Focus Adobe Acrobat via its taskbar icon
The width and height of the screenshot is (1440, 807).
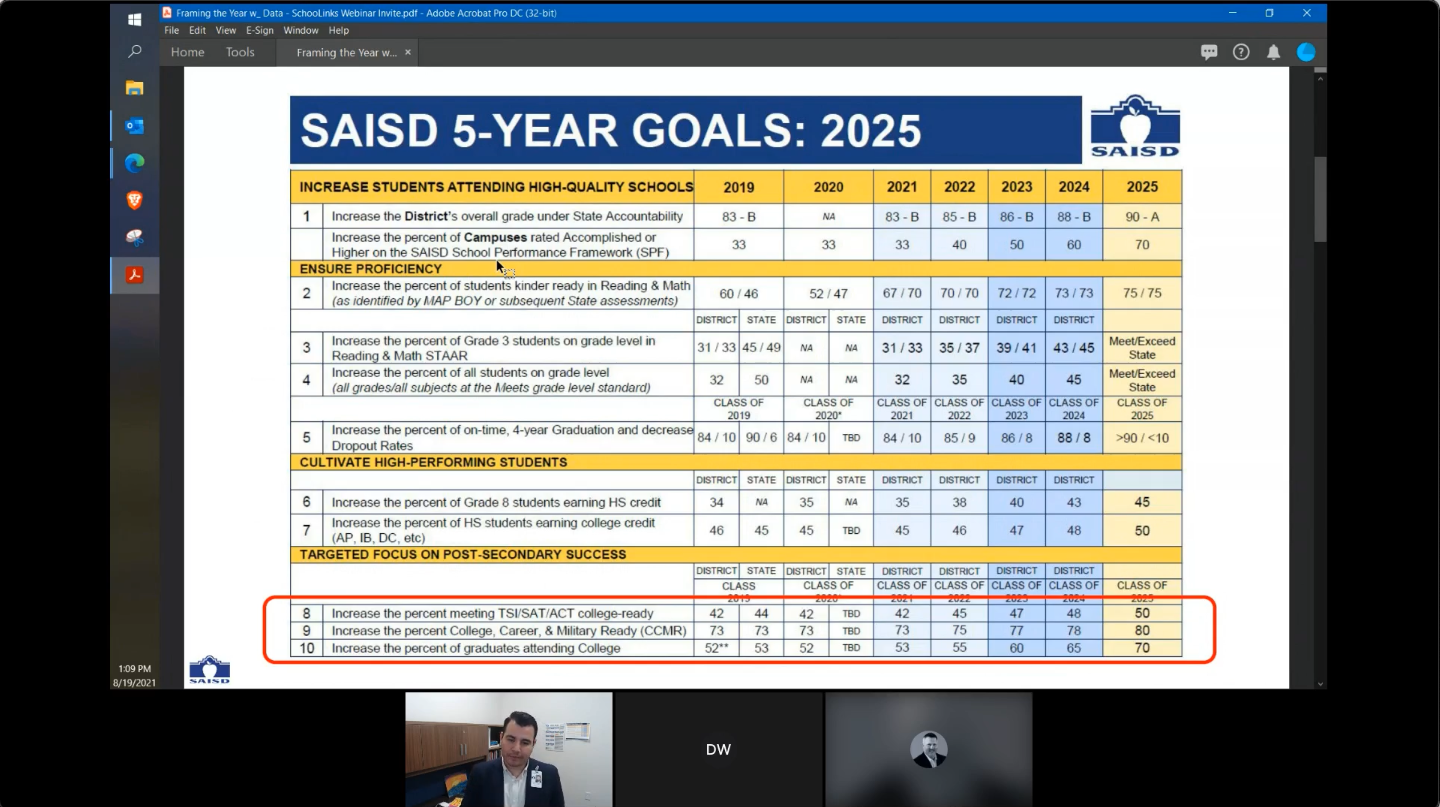point(134,274)
